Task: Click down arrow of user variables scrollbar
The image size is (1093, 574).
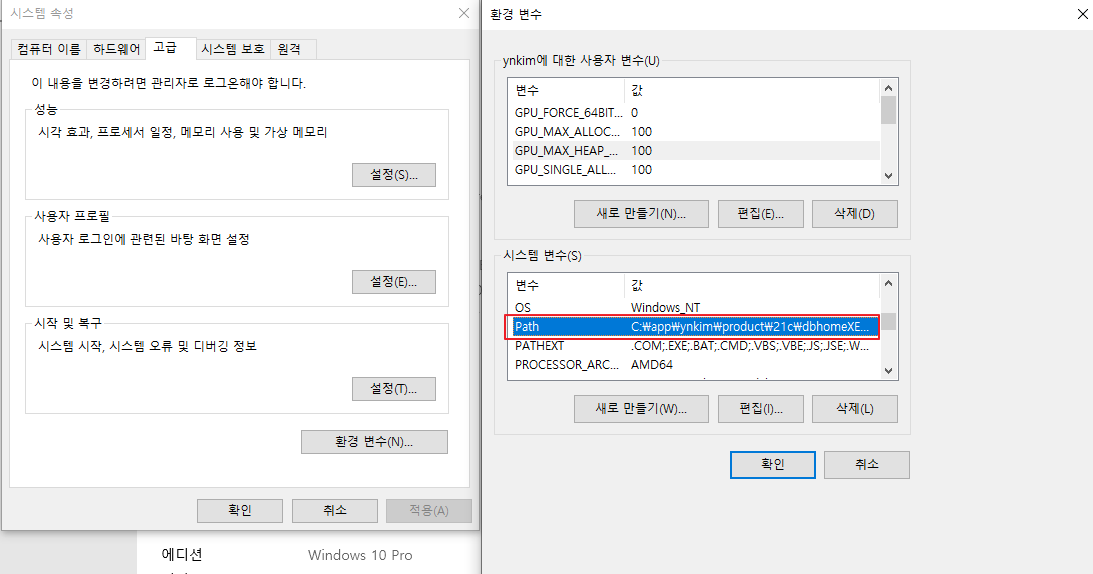Action: tap(888, 176)
